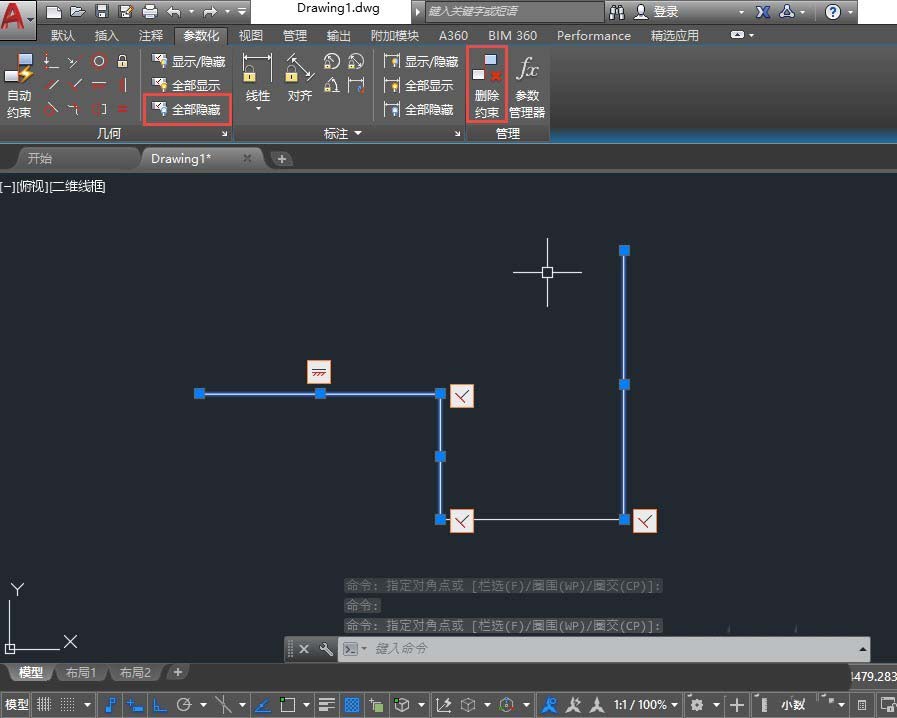This screenshot has height=718, width=897.
Task: Switch to the 视图 ribbon tab
Action: [x=251, y=35]
